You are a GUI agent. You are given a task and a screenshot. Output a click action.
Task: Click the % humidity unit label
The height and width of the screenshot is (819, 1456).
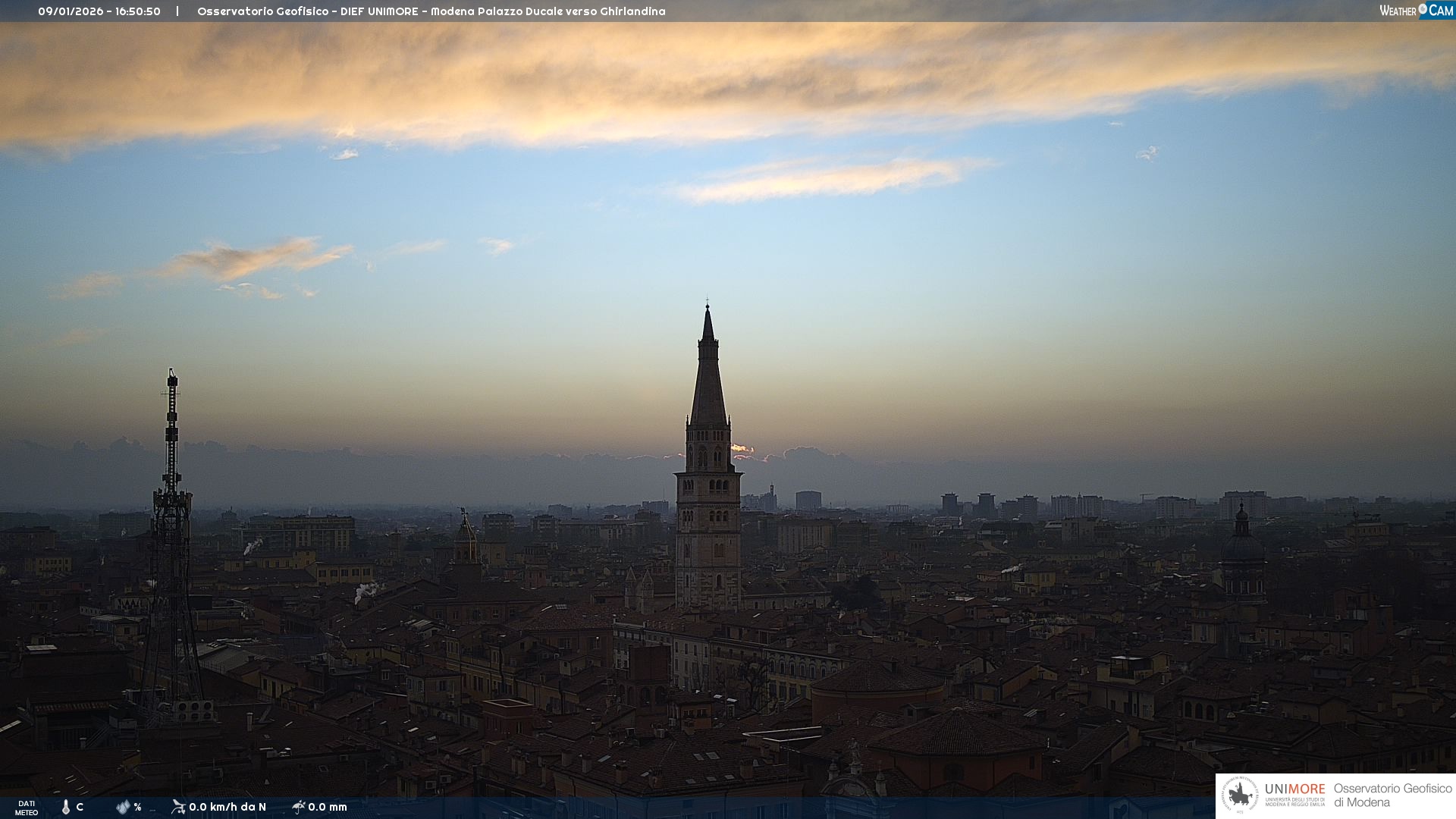(137, 807)
